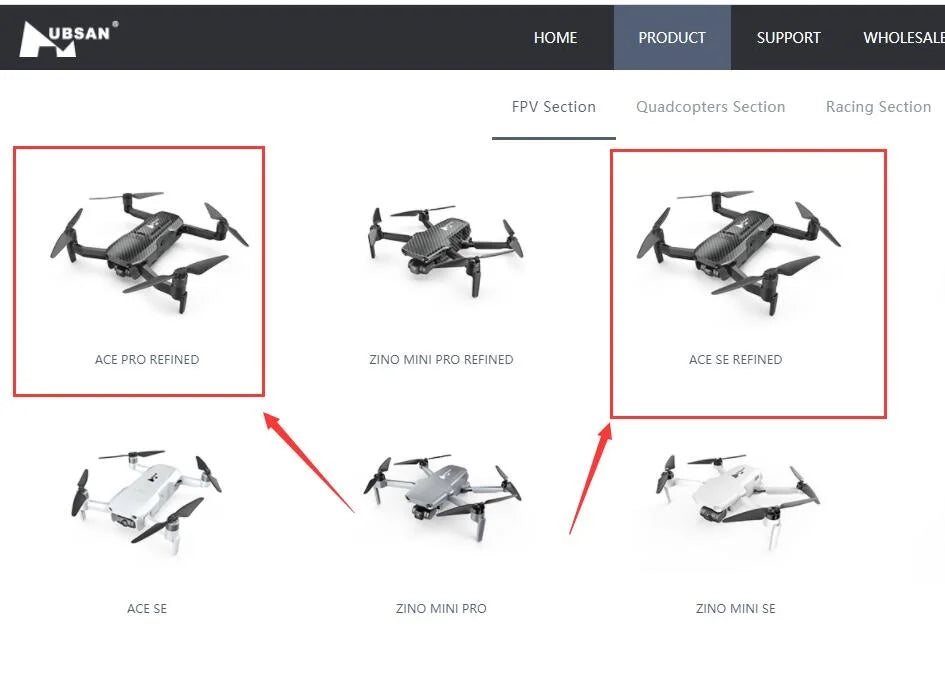Open the gray ZINO MINI PRO drone image
The width and height of the screenshot is (945, 693).
click(x=442, y=498)
